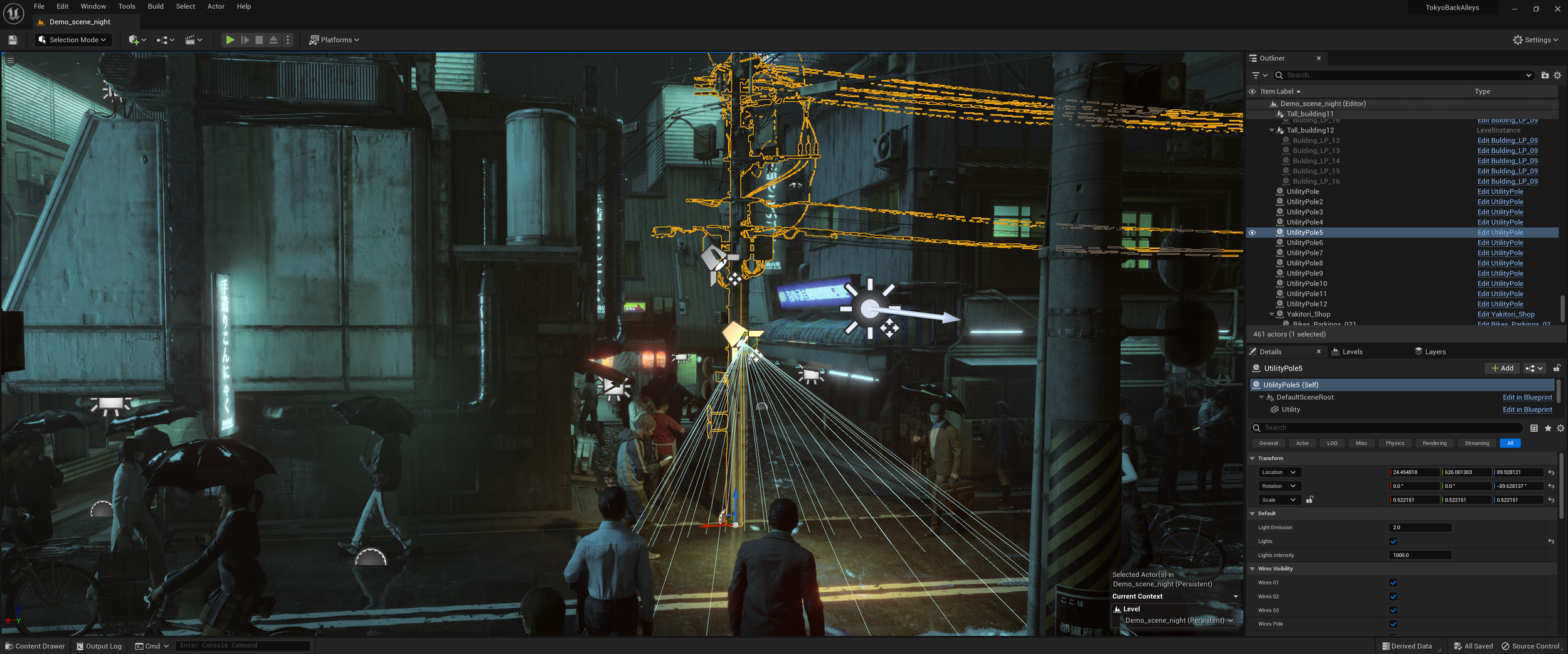This screenshot has width=1568, height=654.
Task: Reset Rotation to default arrow
Action: click(1551, 486)
